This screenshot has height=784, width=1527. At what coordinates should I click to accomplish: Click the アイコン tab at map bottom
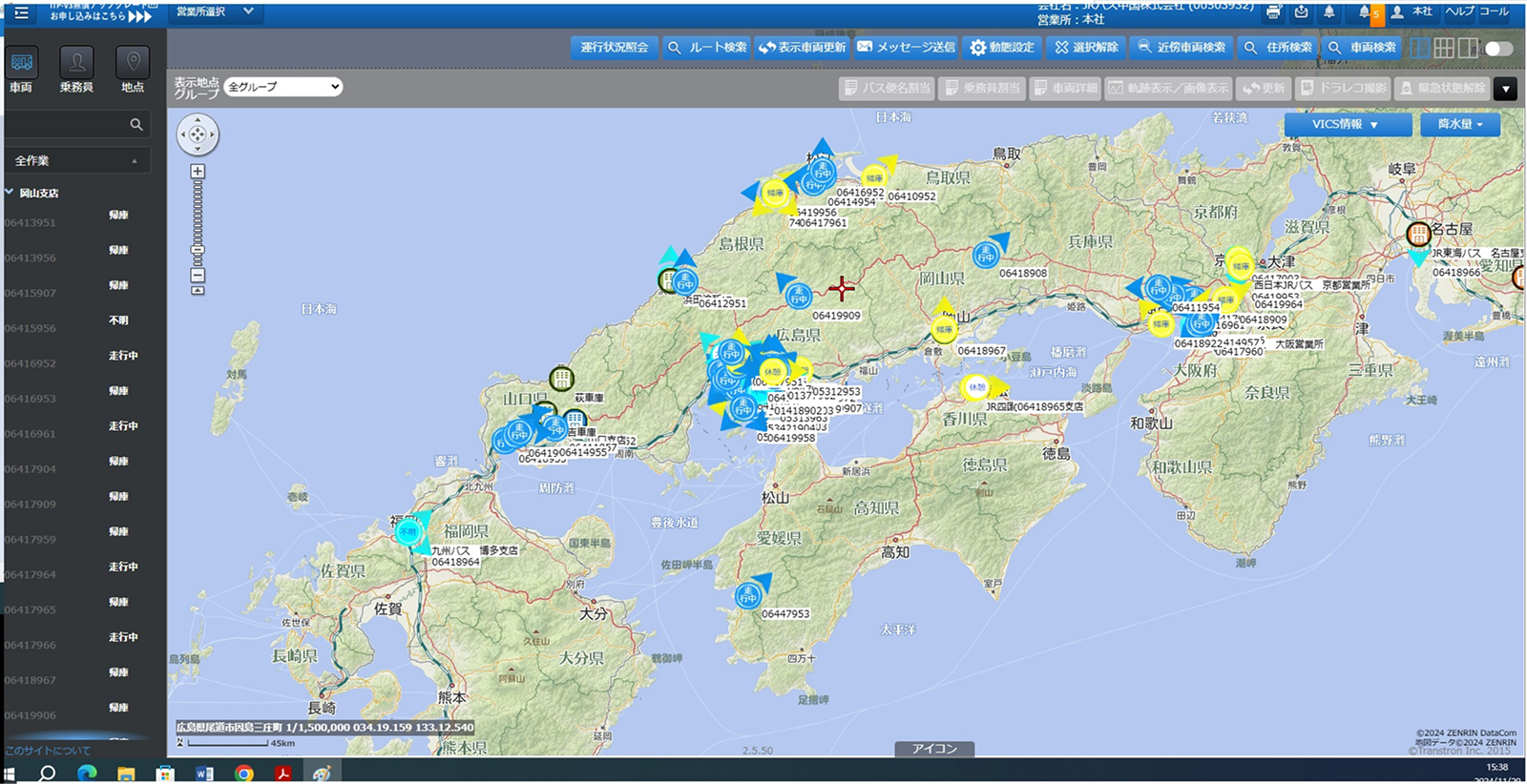(x=933, y=749)
